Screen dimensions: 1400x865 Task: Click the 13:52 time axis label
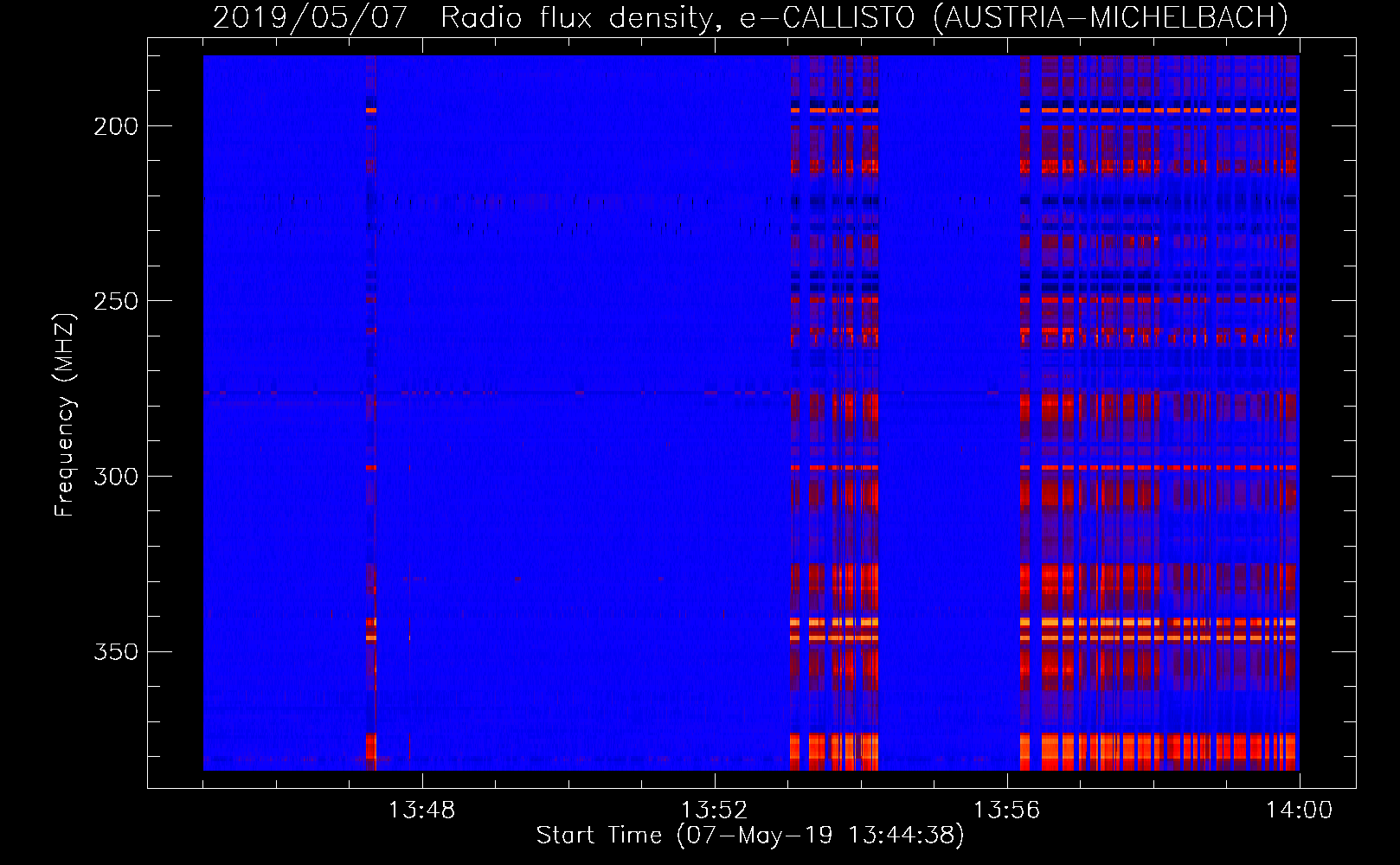click(x=714, y=811)
